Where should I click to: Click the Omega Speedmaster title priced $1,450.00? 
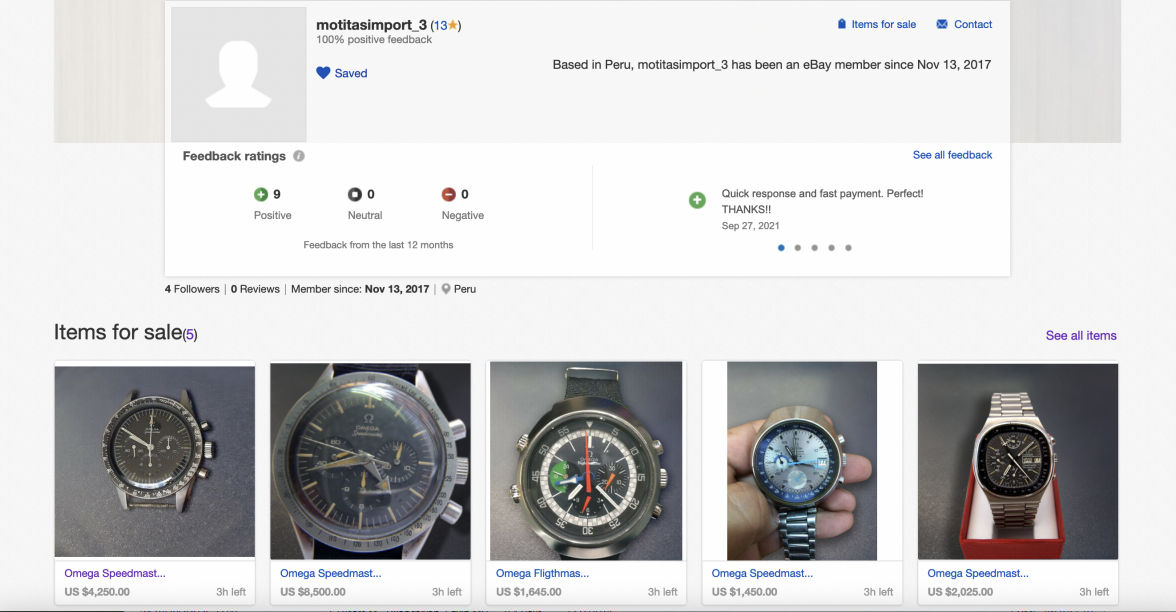[762, 573]
